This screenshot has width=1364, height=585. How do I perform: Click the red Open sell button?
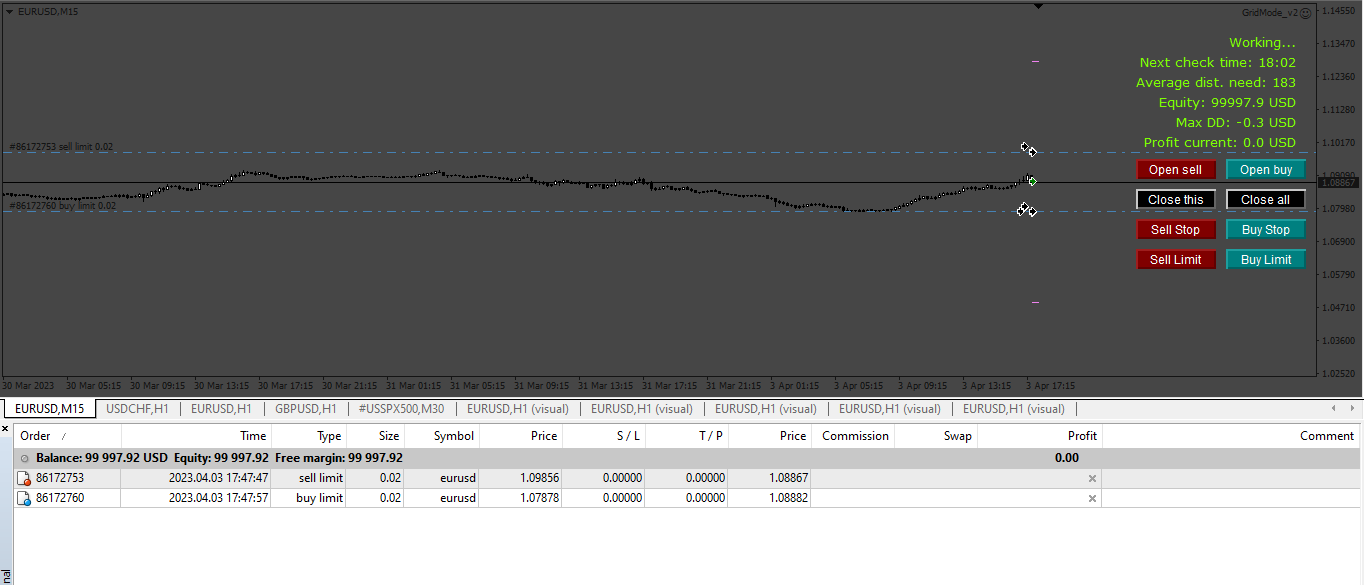1176,170
